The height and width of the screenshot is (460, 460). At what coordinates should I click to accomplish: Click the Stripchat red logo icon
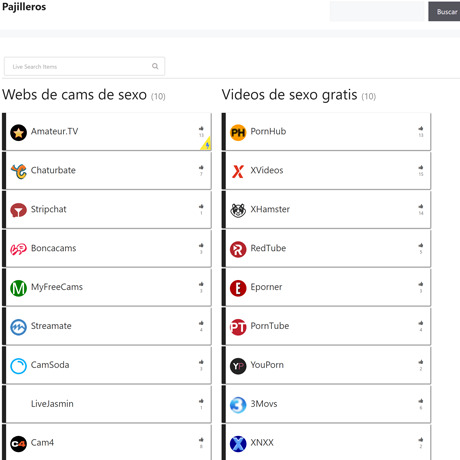tap(18, 210)
